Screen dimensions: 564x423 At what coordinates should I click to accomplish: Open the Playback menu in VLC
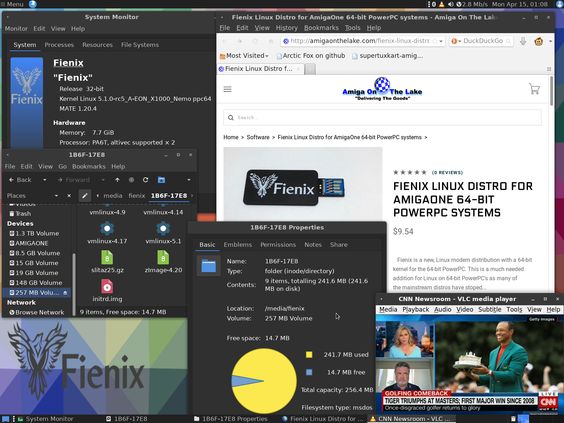415,309
